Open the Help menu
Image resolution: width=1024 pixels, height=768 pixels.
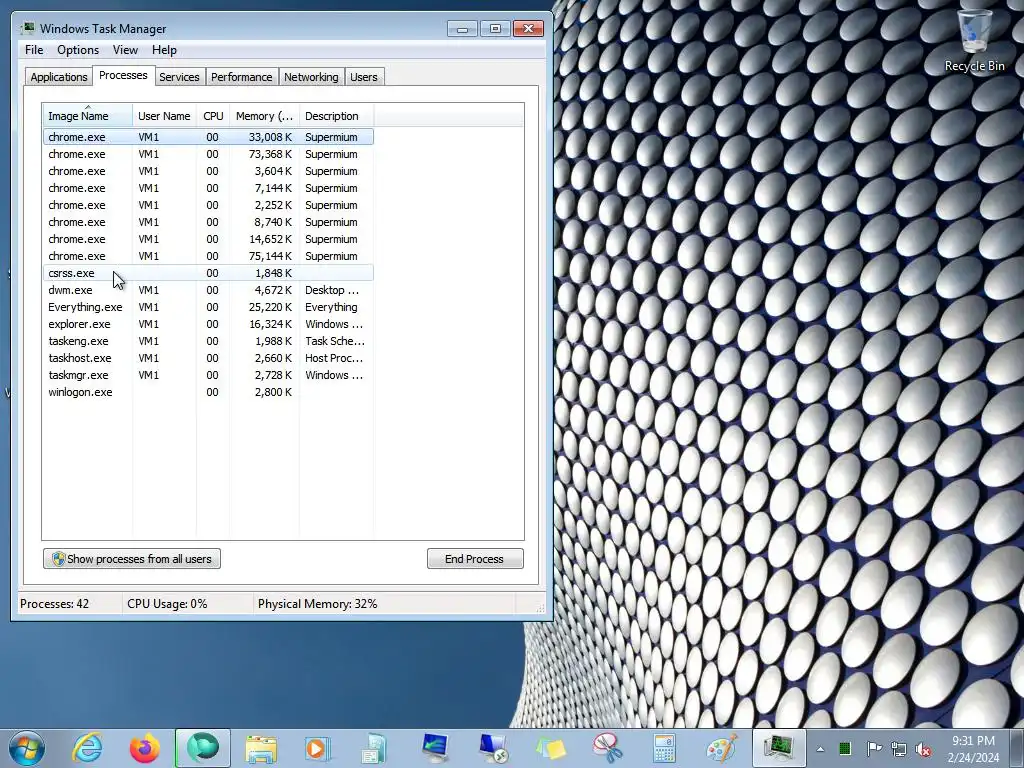click(164, 50)
